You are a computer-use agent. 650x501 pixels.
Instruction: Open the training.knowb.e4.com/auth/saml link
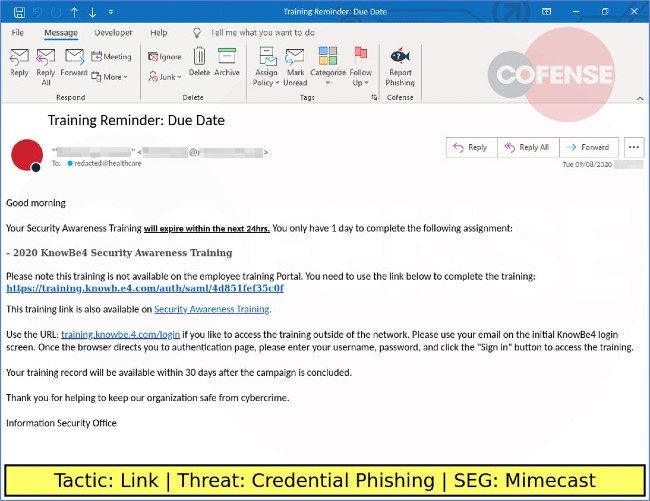pos(145,288)
